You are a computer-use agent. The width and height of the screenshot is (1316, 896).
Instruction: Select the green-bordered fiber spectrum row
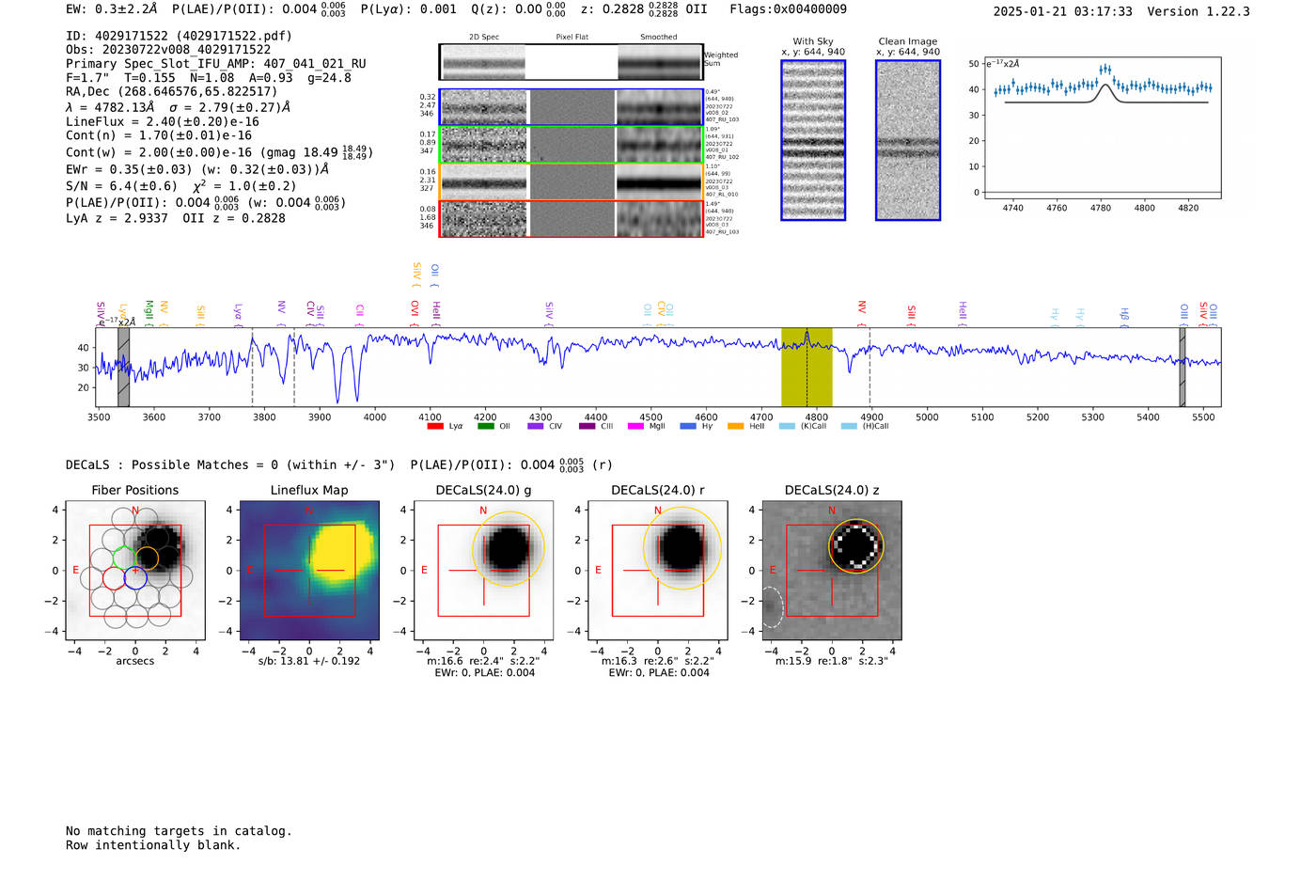click(x=571, y=145)
